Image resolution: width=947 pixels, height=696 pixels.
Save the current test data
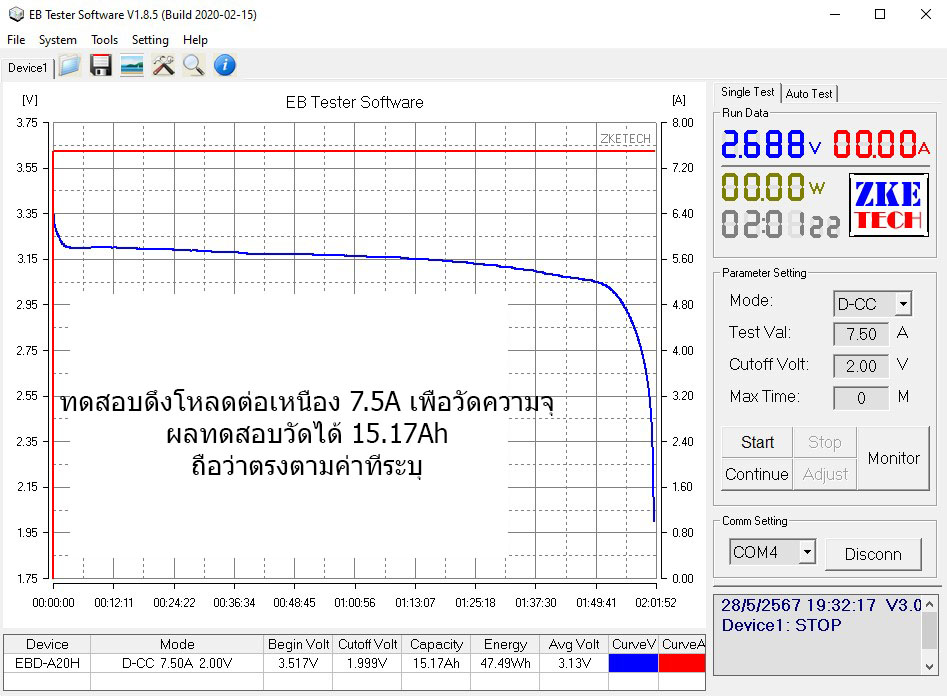[x=100, y=65]
